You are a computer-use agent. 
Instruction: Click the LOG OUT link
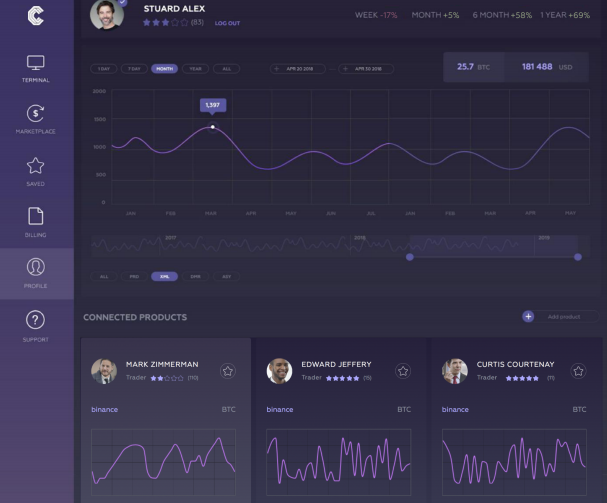pyautogui.click(x=227, y=23)
